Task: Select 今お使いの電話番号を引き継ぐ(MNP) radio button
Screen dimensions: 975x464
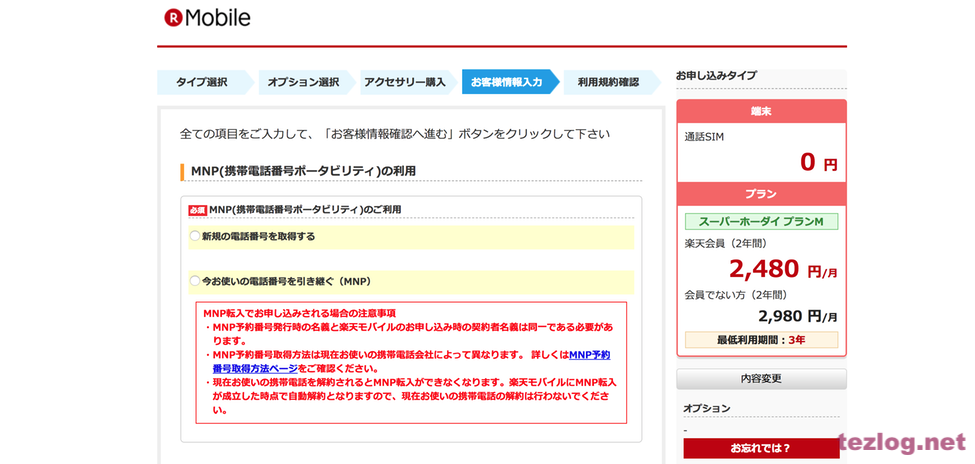Action: point(195,281)
